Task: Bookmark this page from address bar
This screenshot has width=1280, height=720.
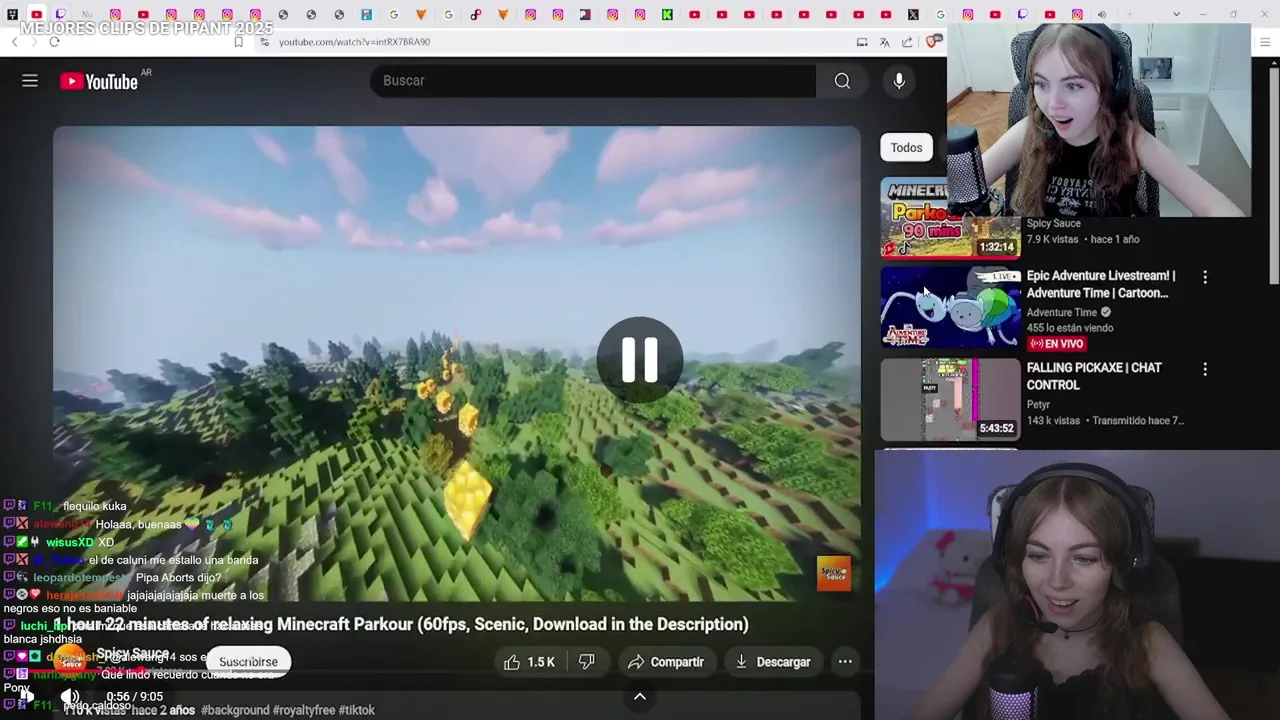Action: (238, 42)
